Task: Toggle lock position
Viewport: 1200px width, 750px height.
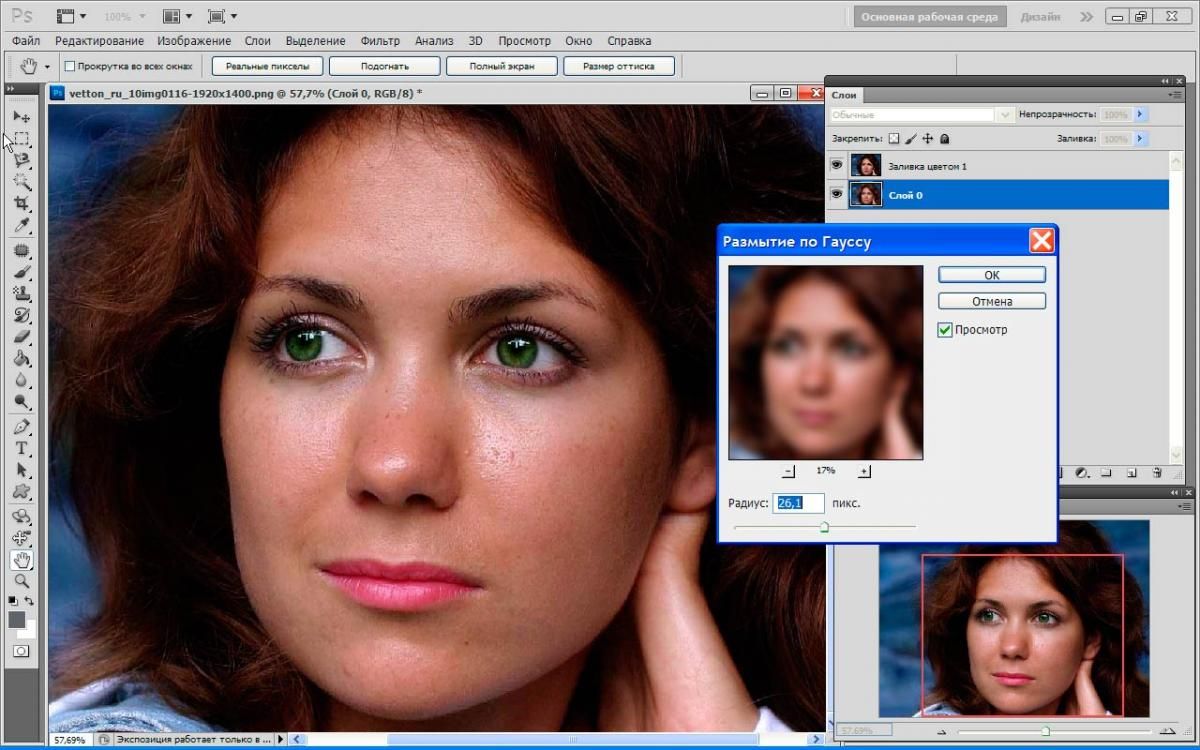Action: (927, 139)
